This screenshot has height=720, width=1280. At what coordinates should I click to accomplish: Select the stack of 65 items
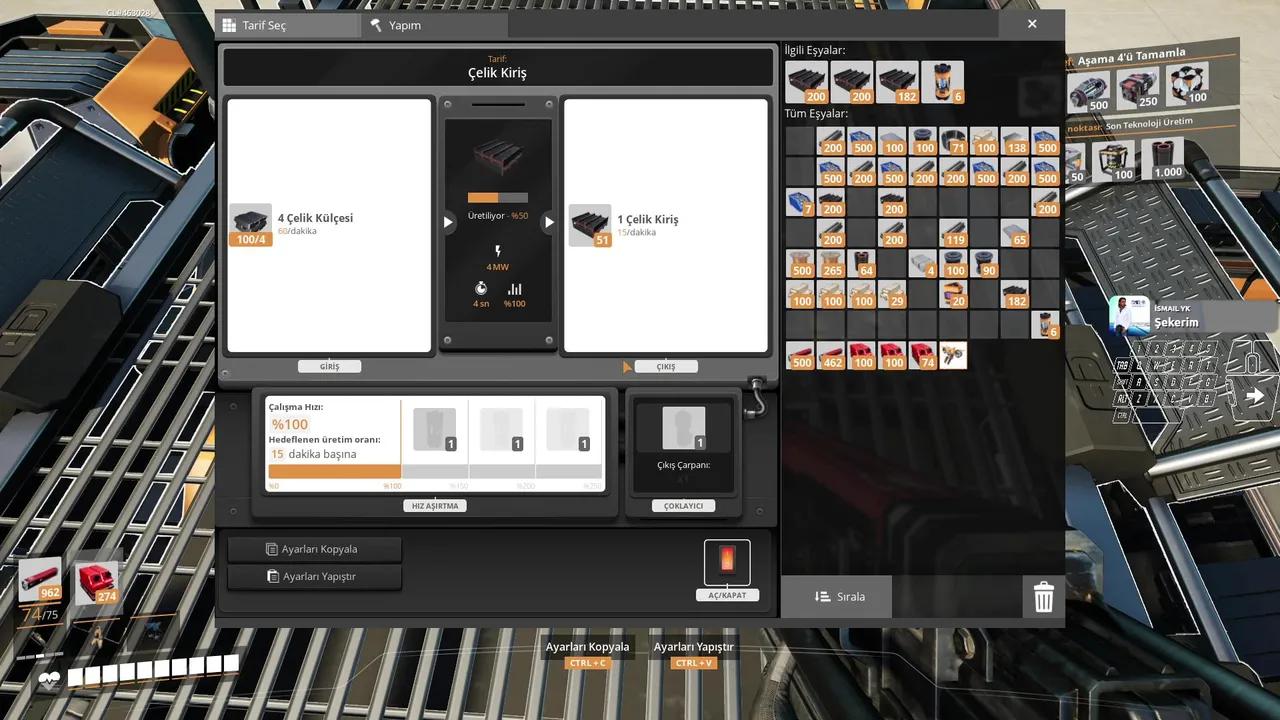pyautogui.click(x=1015, y=234)
